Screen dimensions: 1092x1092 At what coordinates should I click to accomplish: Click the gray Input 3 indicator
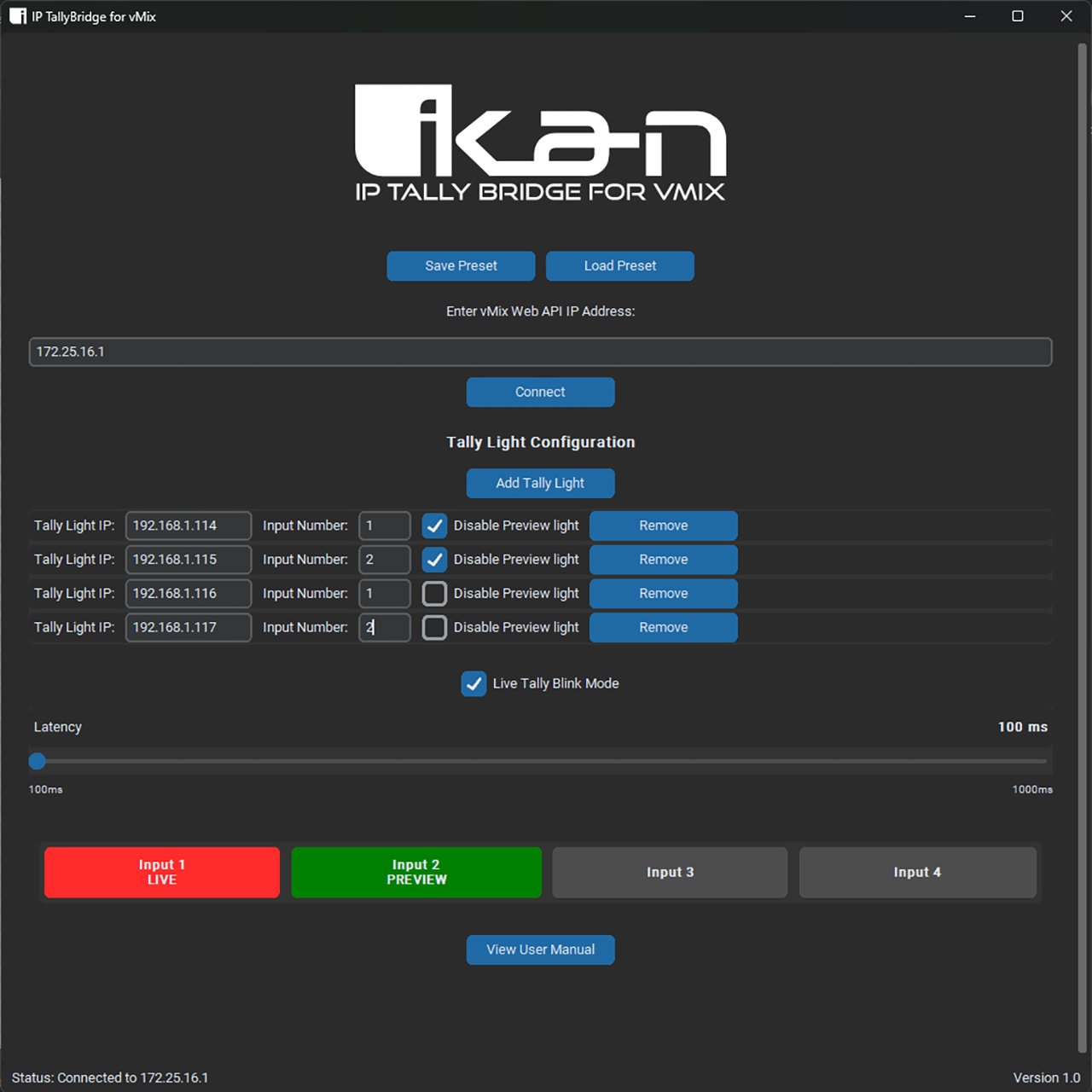[670, 872]
